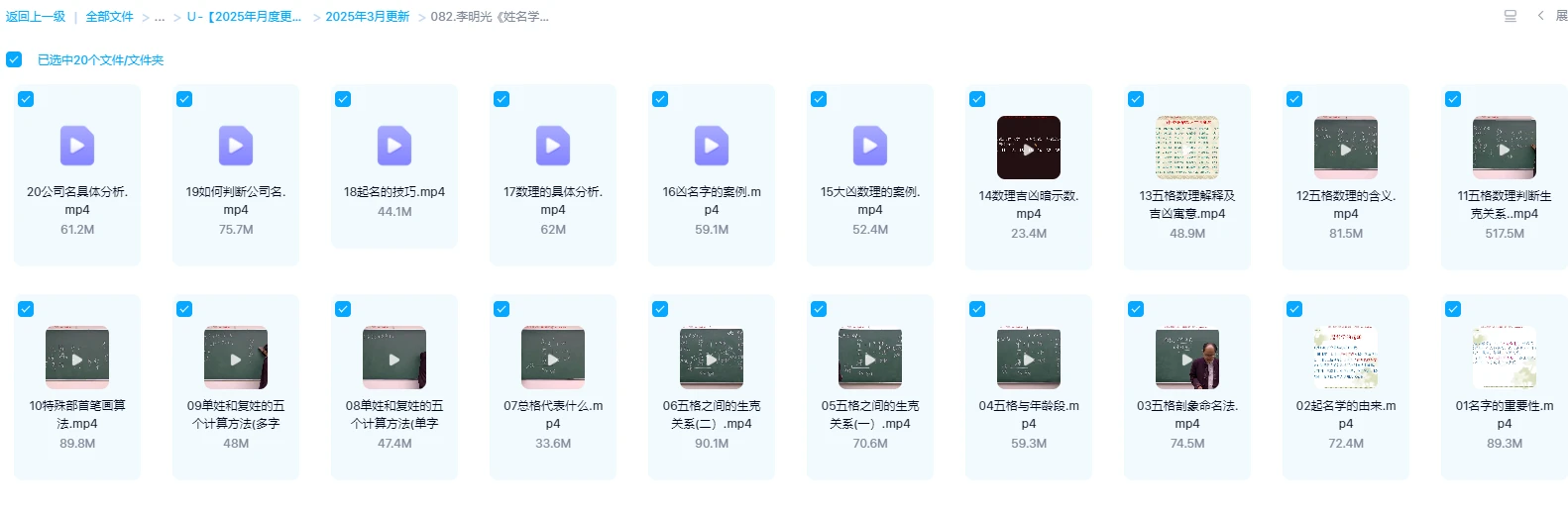The image size is (1568, 515).
Task: Open the 2025年3月更新 breadcrumb folder
Action: 367,17
